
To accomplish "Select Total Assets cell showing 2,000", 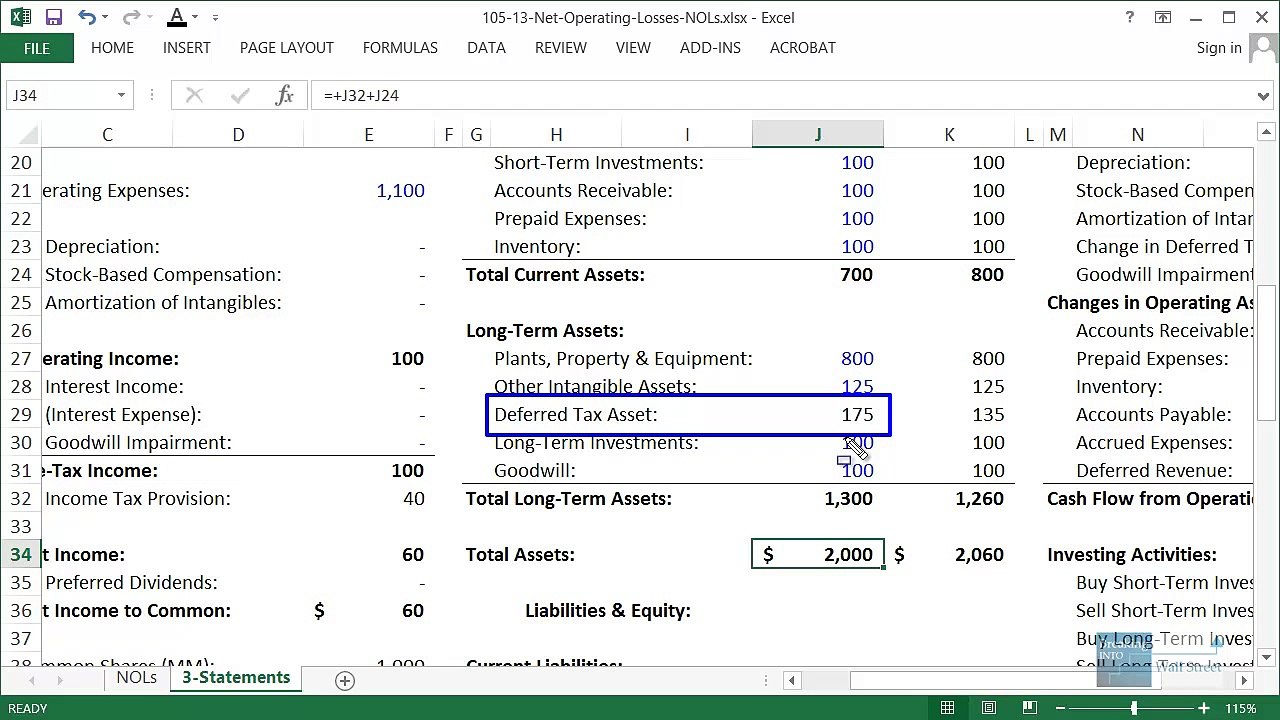I will (818, 555).
